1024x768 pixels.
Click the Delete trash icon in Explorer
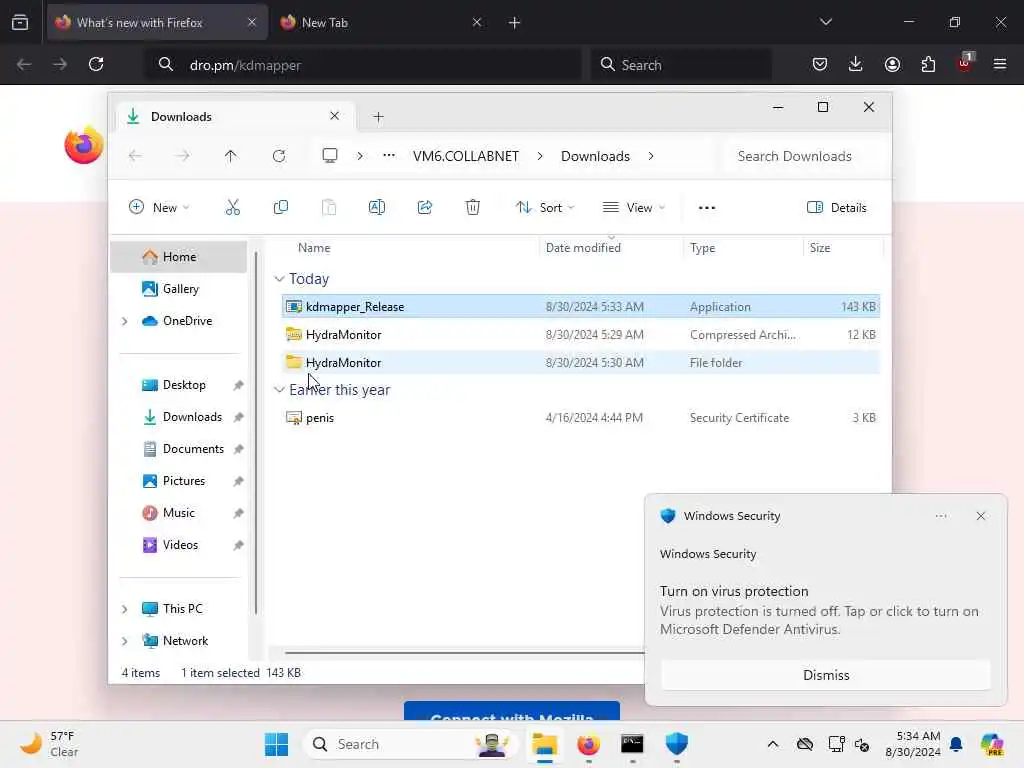(x=473, y=208)
